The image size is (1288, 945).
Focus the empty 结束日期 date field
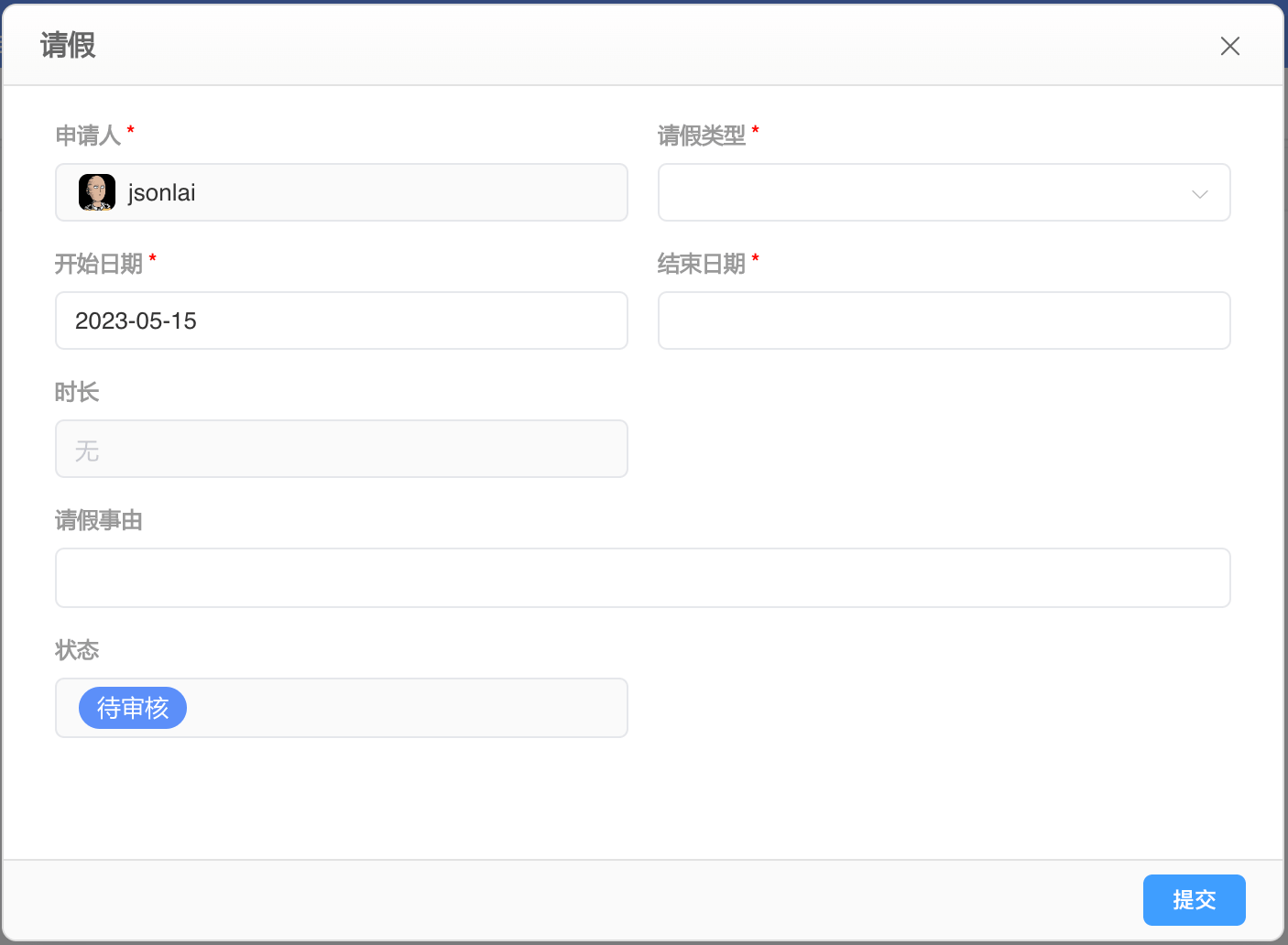click(944, 320)
